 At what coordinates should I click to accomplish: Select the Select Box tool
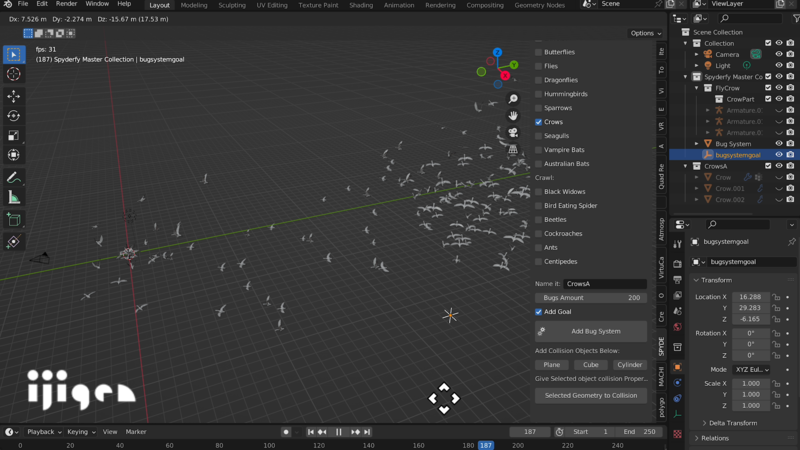coord(14,54)
